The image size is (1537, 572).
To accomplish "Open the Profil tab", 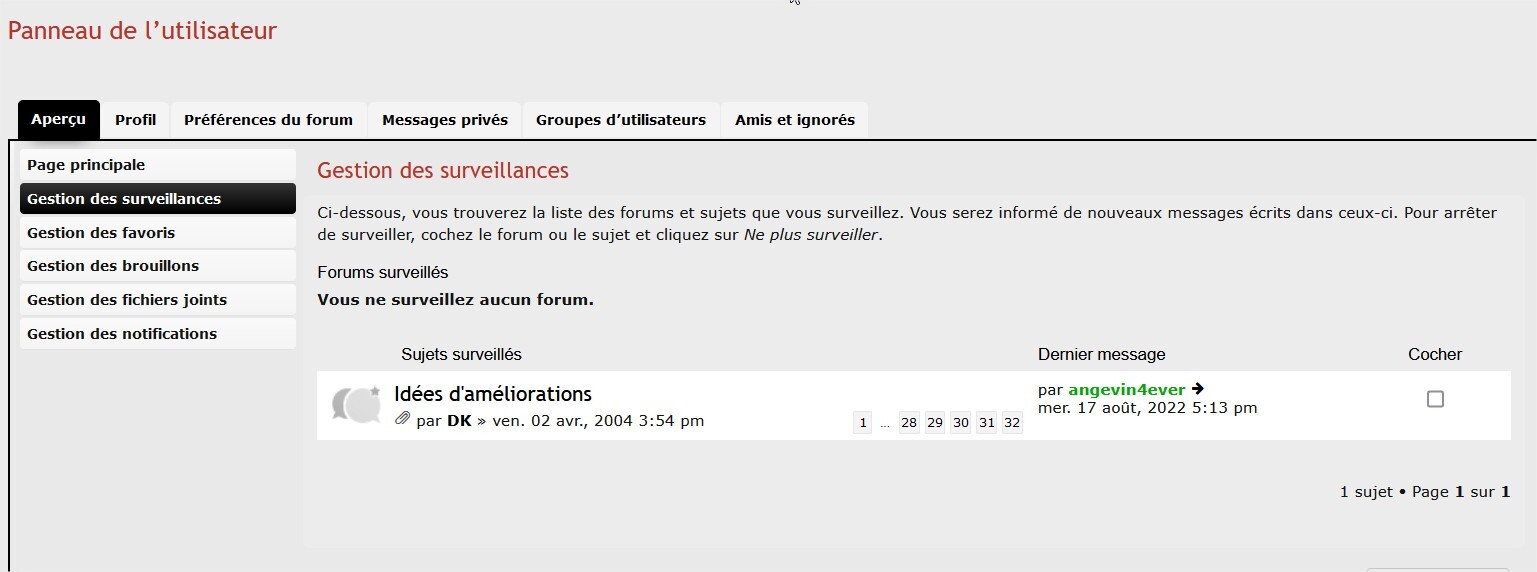I will (x=135, y=120).
